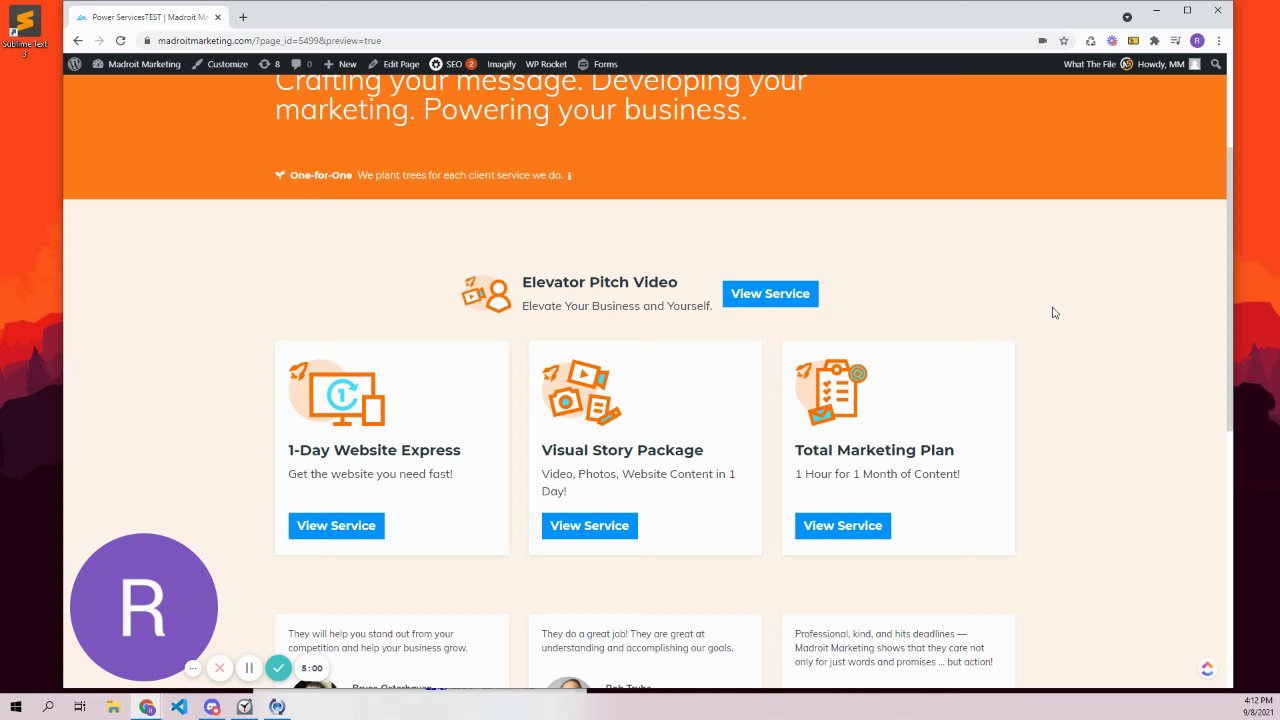This screenshot has width=1280, height=720.
Task: Click the Elevator Pitch Video icon
Action: click(487, 293)
